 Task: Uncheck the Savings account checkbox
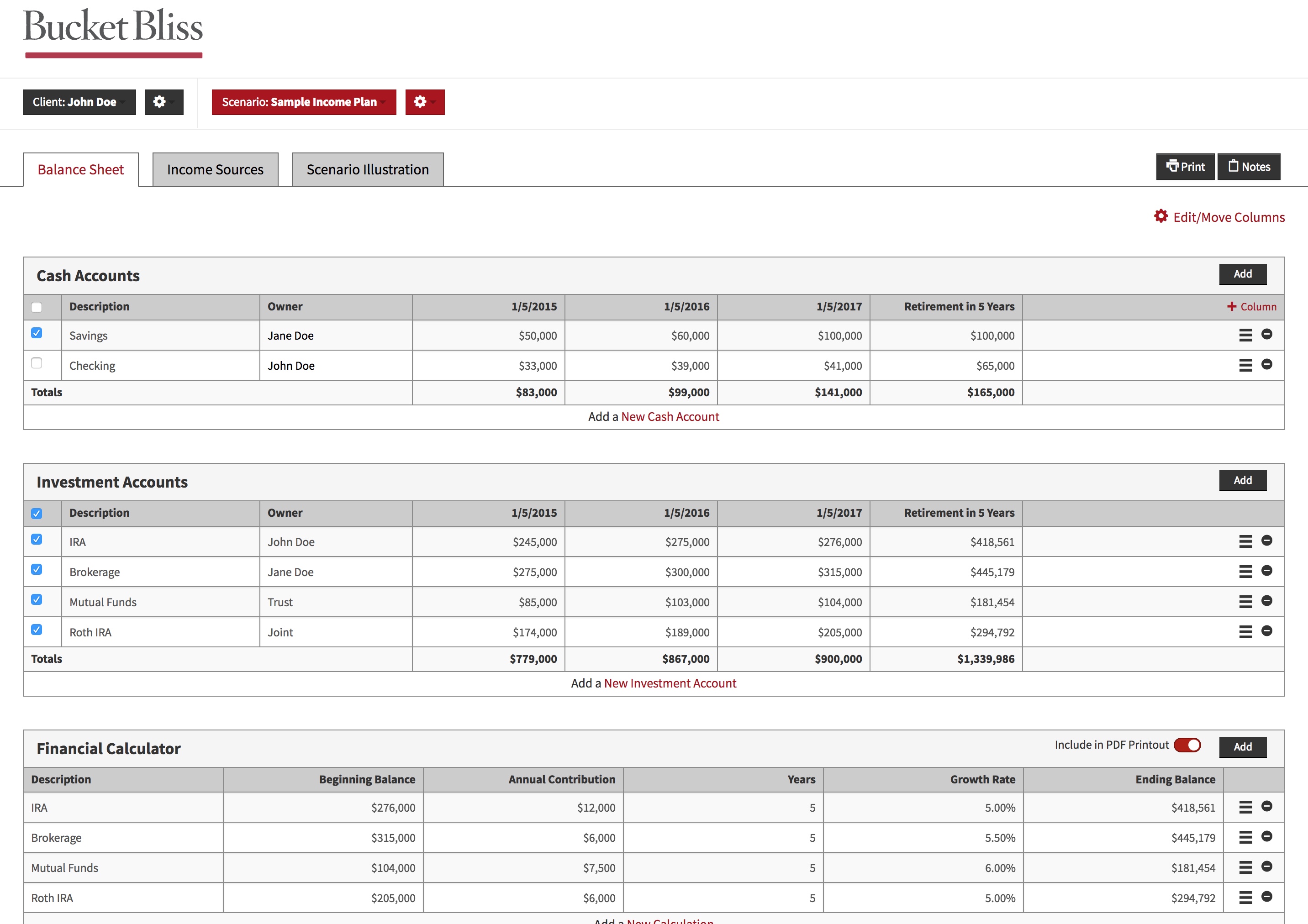point(37,333)
